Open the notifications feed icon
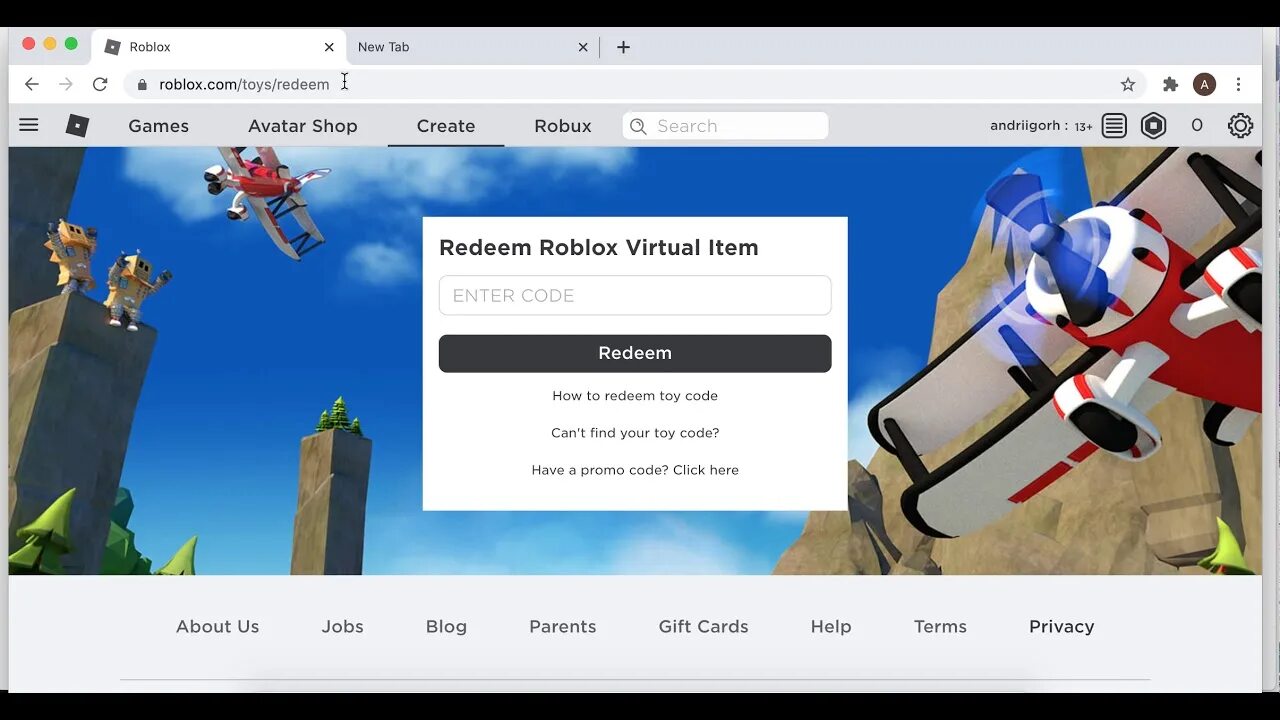The image size is (1280, 720). pos(1114,125)
